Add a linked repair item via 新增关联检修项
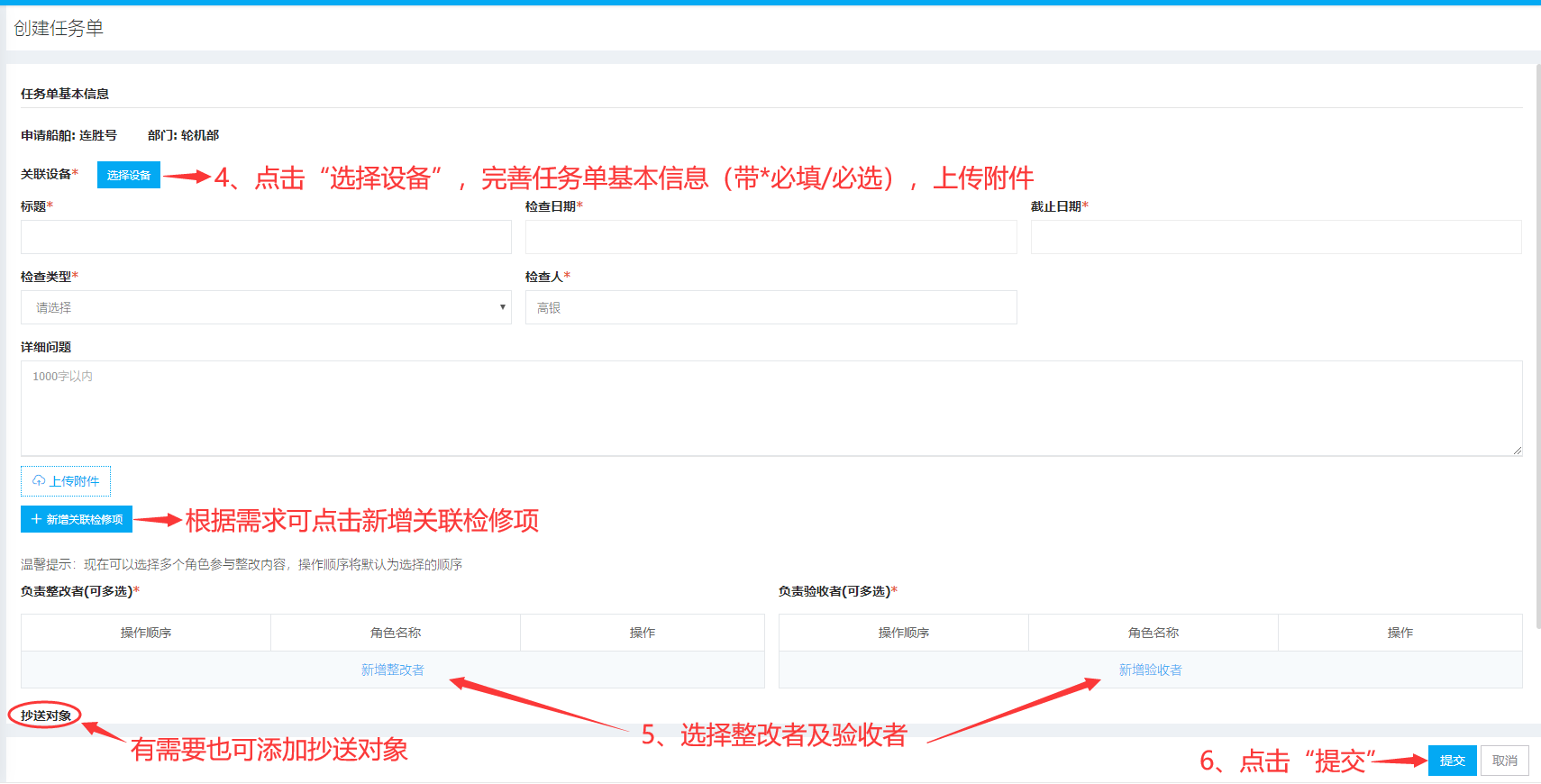This screenshot has width=1541, height=784. (x=77, y=519)
